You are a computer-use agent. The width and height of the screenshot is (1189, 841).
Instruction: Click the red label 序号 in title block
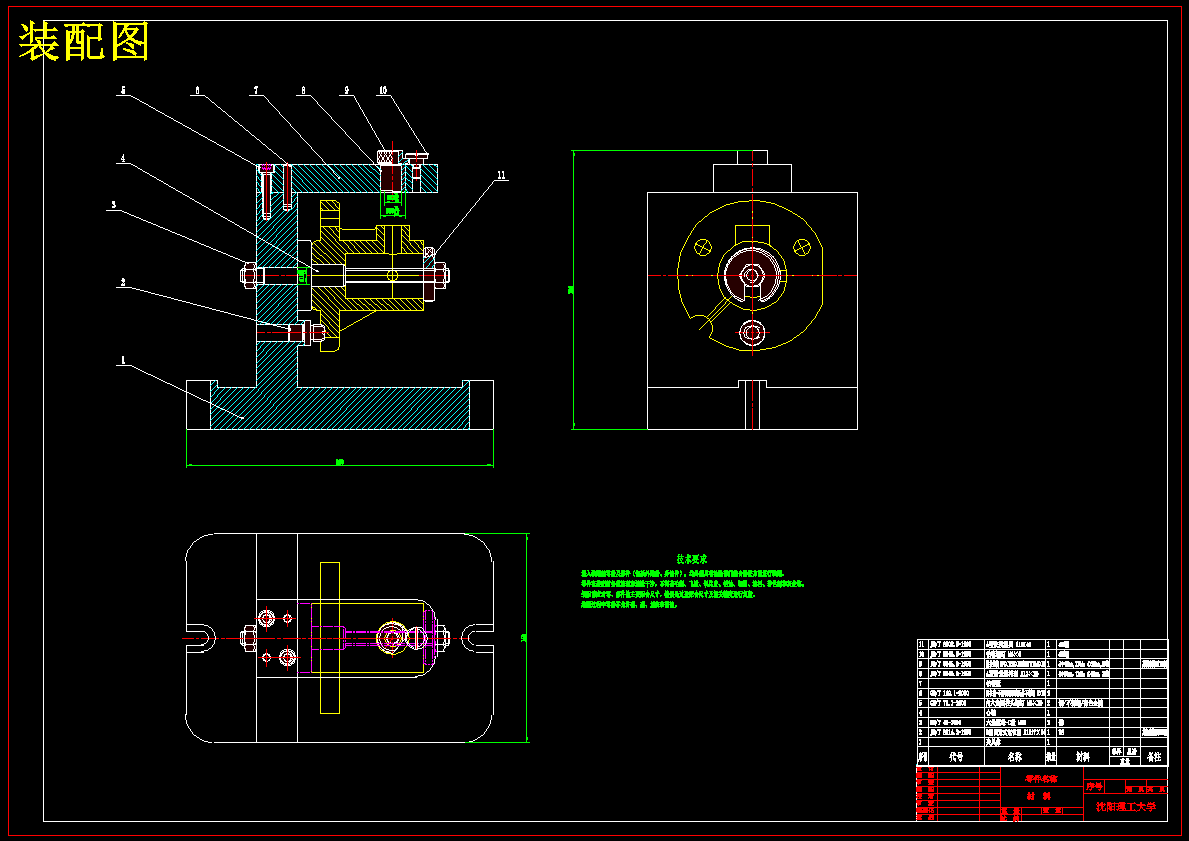(x=1094, y=787)
